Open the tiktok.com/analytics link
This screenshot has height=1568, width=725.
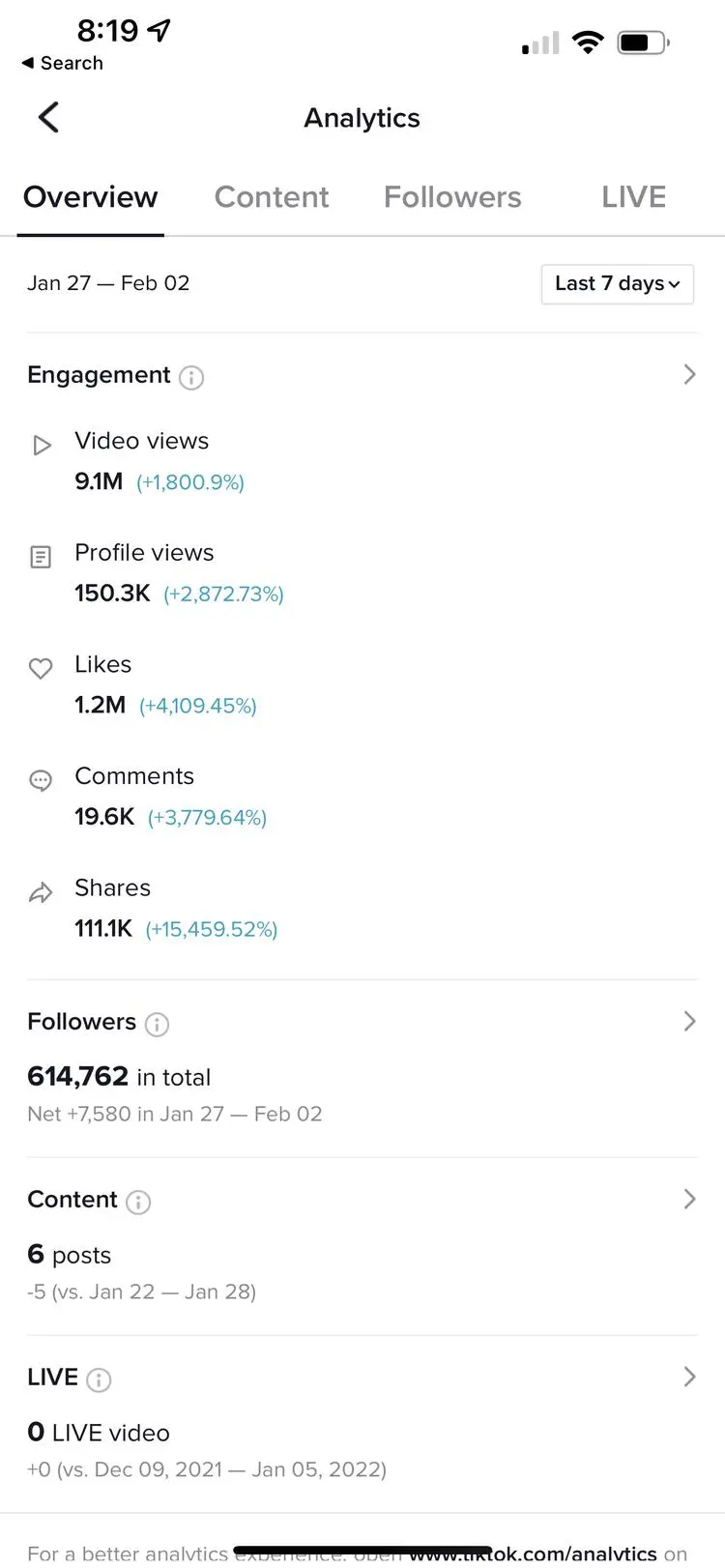click(x=533, y=1554)
